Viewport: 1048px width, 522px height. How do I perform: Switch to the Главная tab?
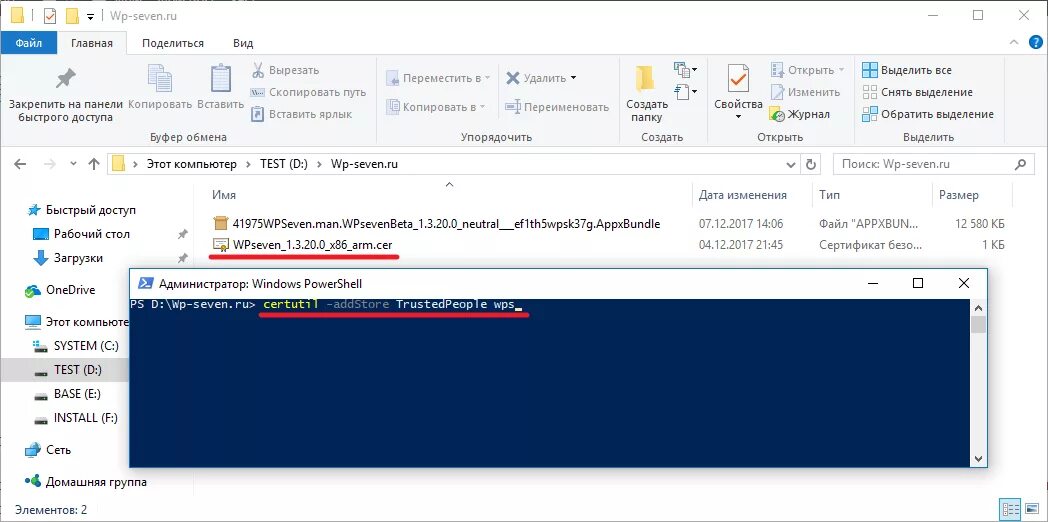point(92,43)
